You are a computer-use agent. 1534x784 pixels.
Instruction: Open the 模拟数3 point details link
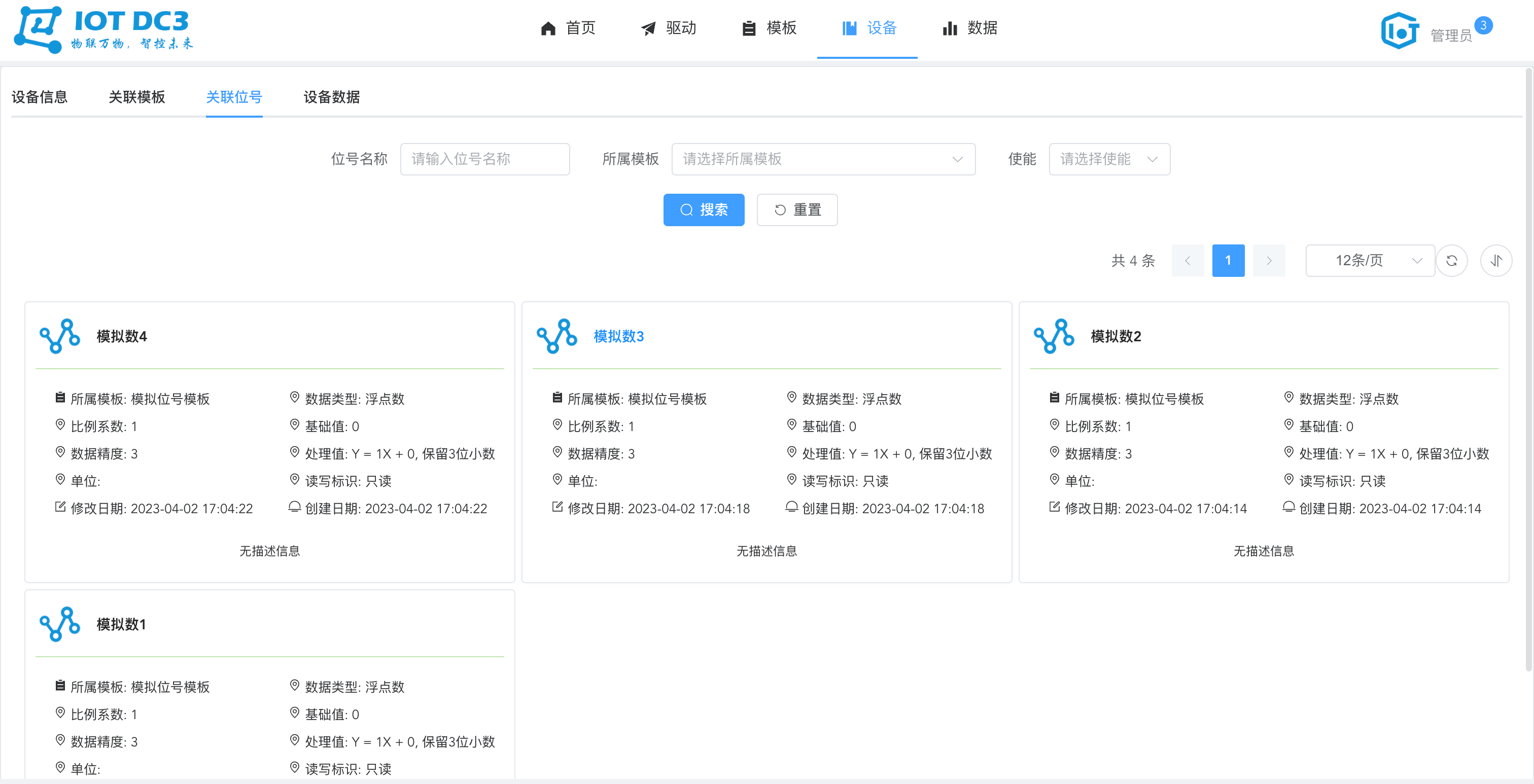pos(618,336)
